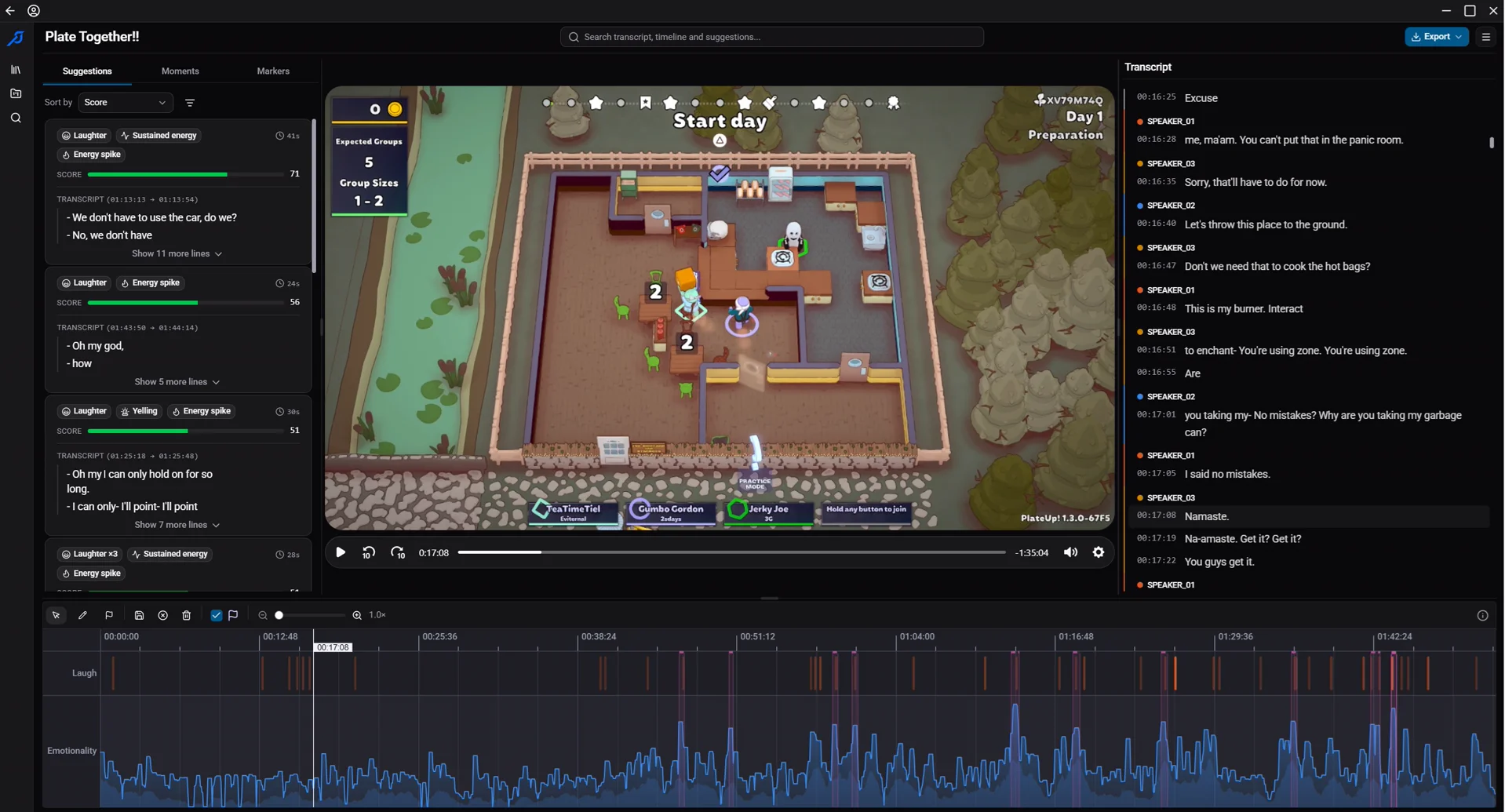
Task: Click the sidebar search magnifier icon
Action: tap(16, 118)
